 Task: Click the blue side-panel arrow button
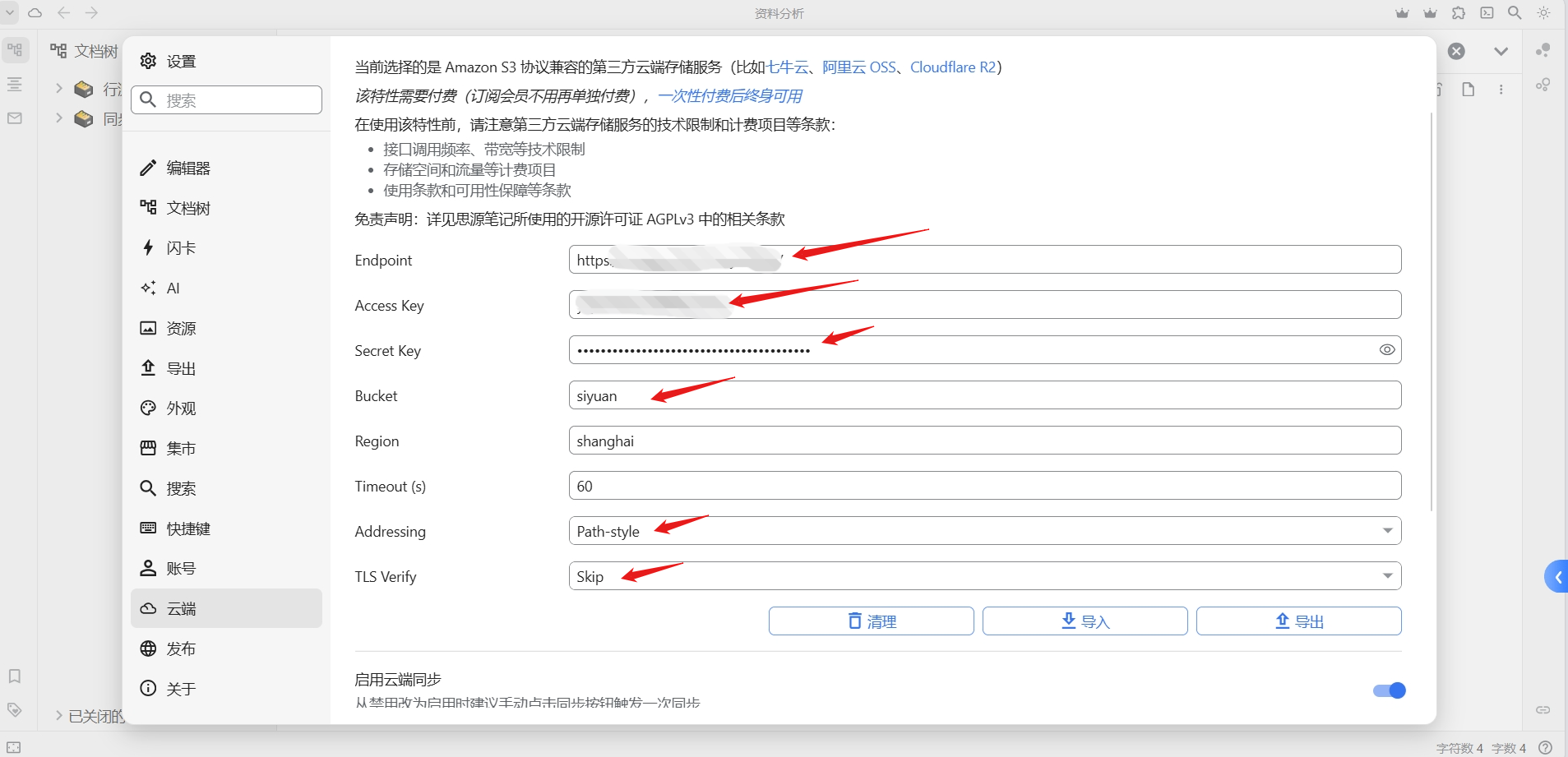[x=1556, y=577]
